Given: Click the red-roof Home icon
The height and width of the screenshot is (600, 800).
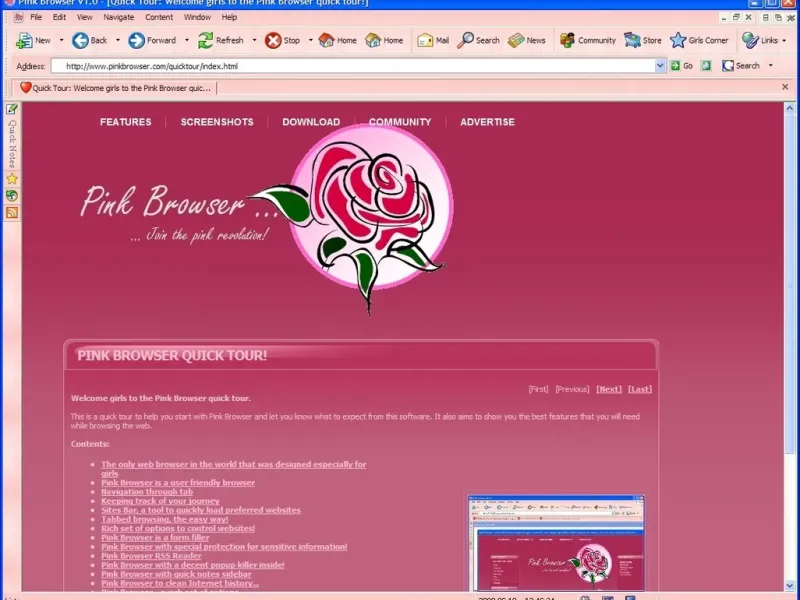Looking at the screenshot, I should 327,40.
